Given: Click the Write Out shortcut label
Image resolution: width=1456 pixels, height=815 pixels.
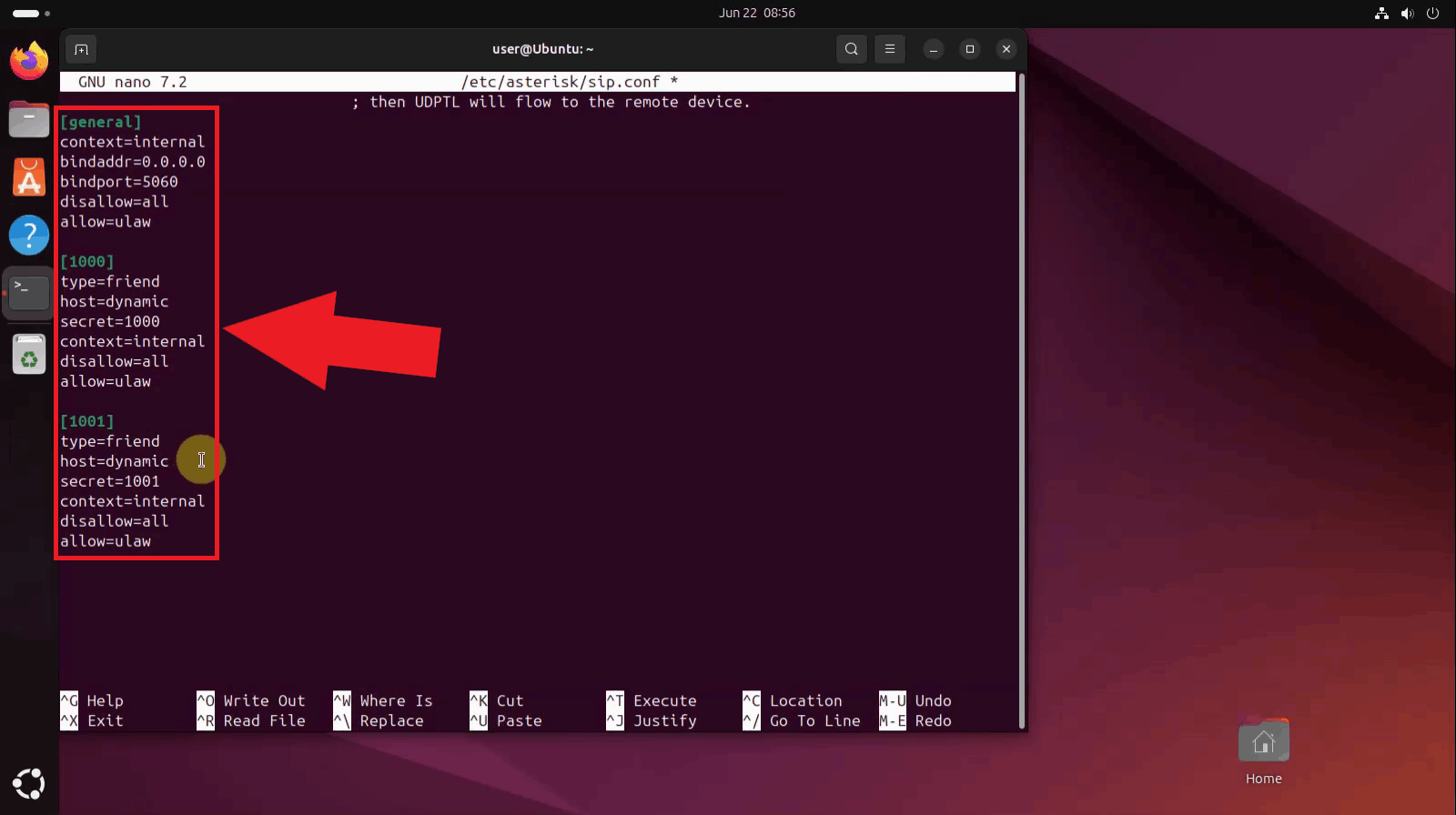Looking at the screenshot, I should tap(264, 700).
